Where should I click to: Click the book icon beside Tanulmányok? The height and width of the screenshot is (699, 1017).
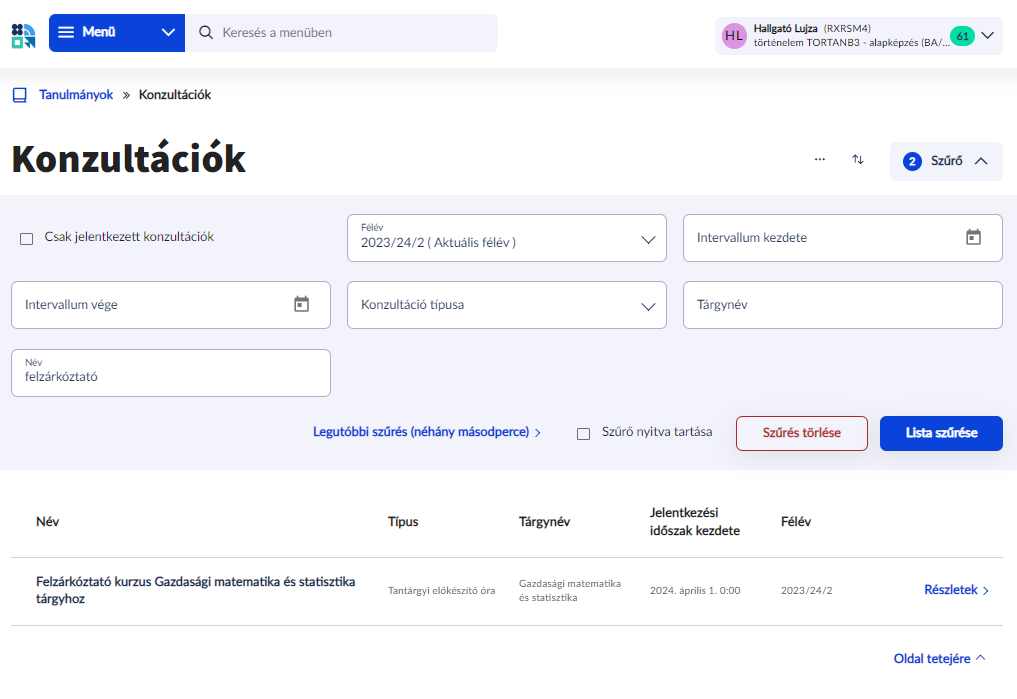(x=20, y=95)
